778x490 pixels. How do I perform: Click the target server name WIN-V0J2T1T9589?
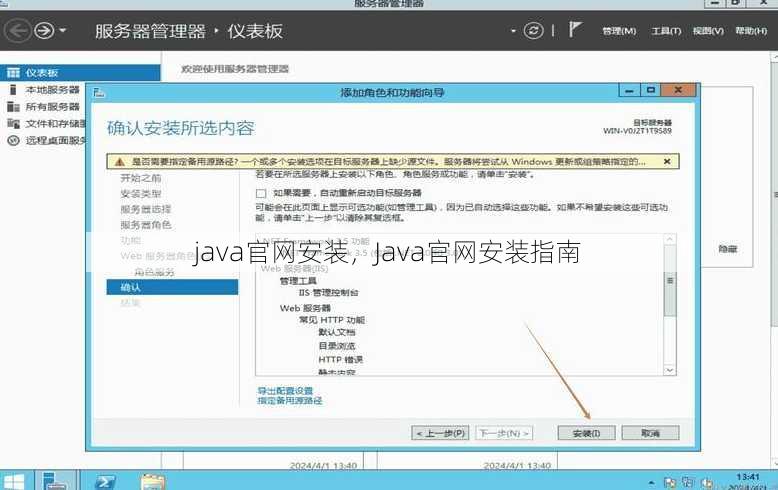coord(637,131)
